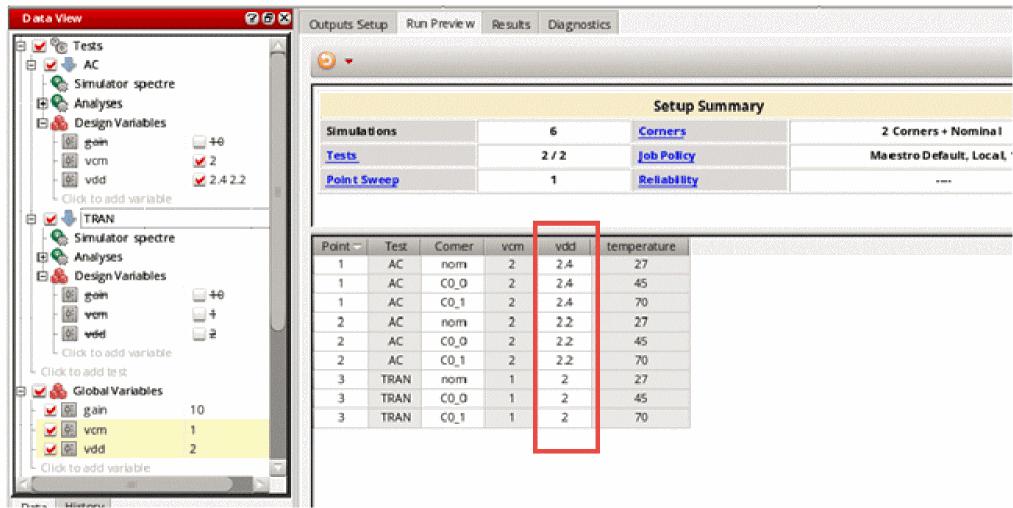Click vcm icon under Global Variables
The height and width of the screenshot is (508, 1013).
pos(69,430)
